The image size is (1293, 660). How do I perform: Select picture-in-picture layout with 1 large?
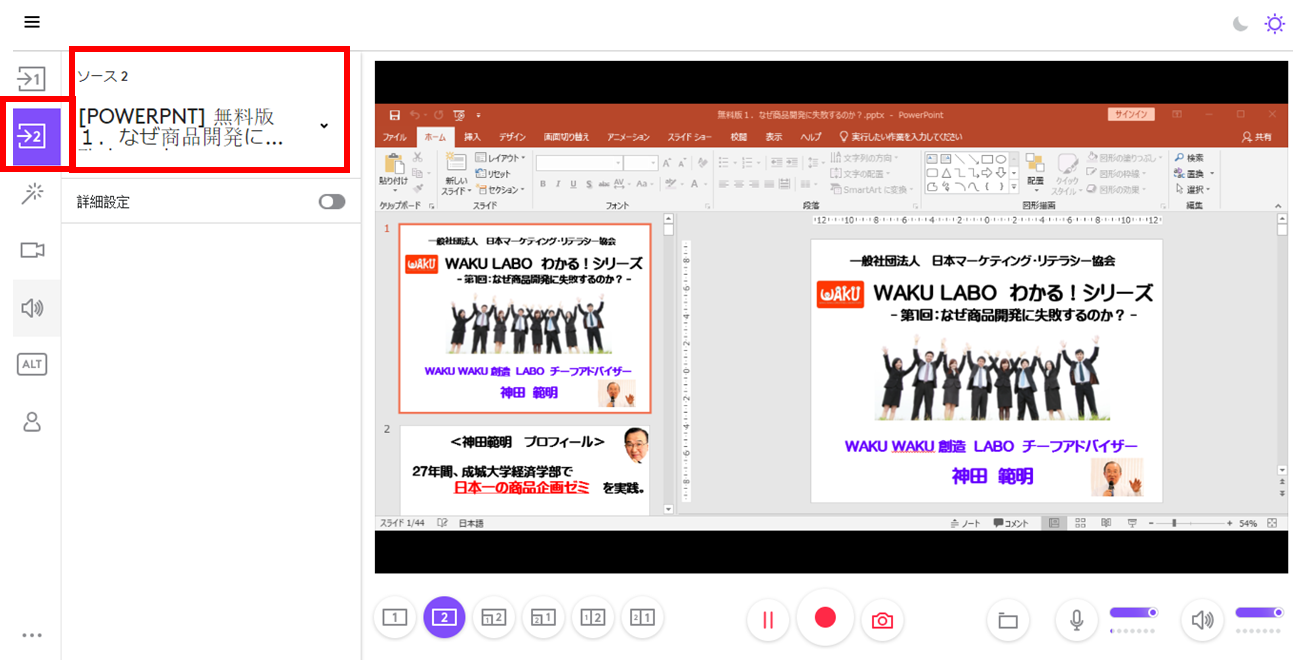[x=543, y=618]
